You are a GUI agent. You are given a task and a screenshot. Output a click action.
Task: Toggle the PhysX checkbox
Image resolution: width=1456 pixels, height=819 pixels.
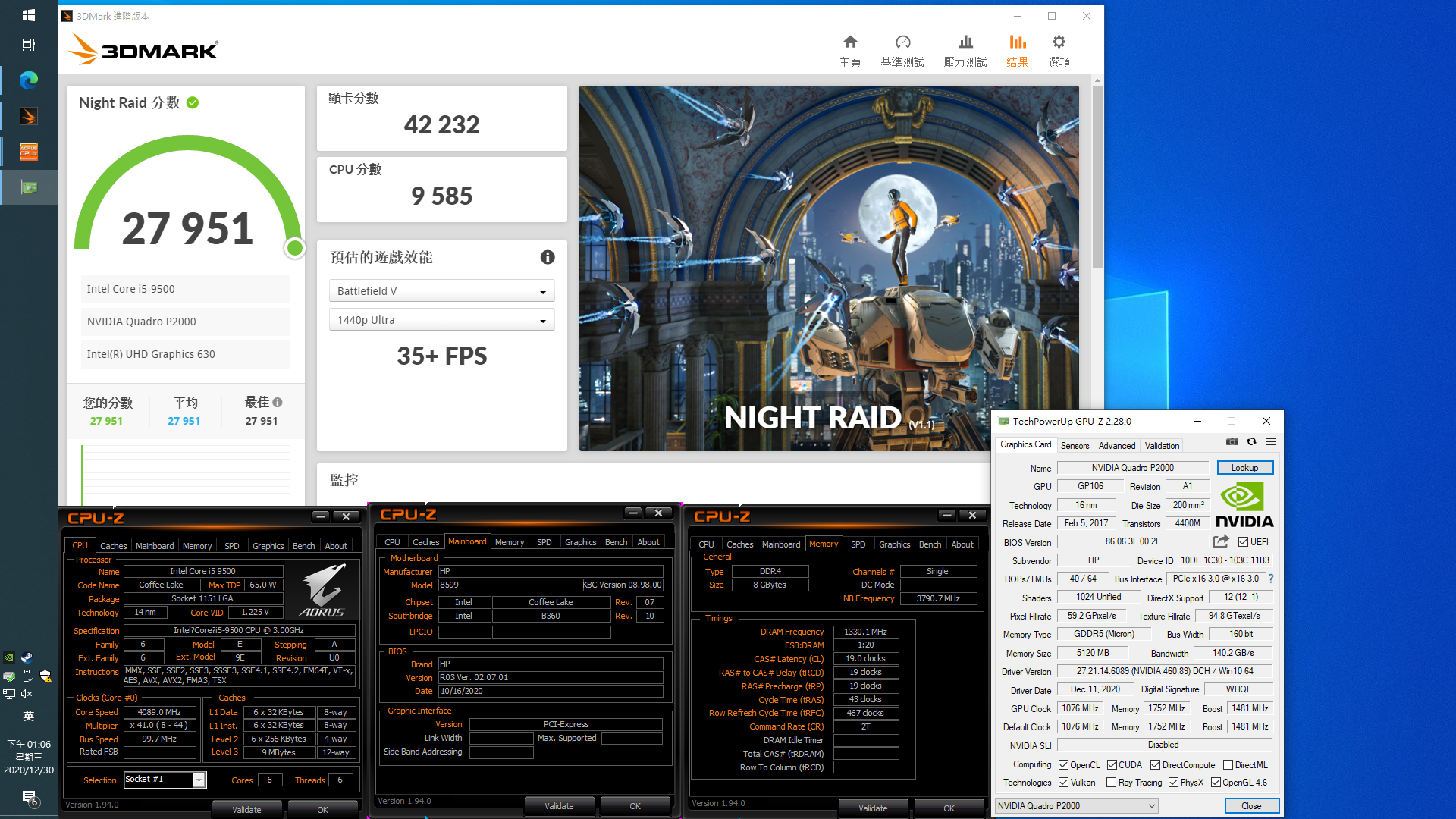pyautogui.click(x=1174, y=783)
